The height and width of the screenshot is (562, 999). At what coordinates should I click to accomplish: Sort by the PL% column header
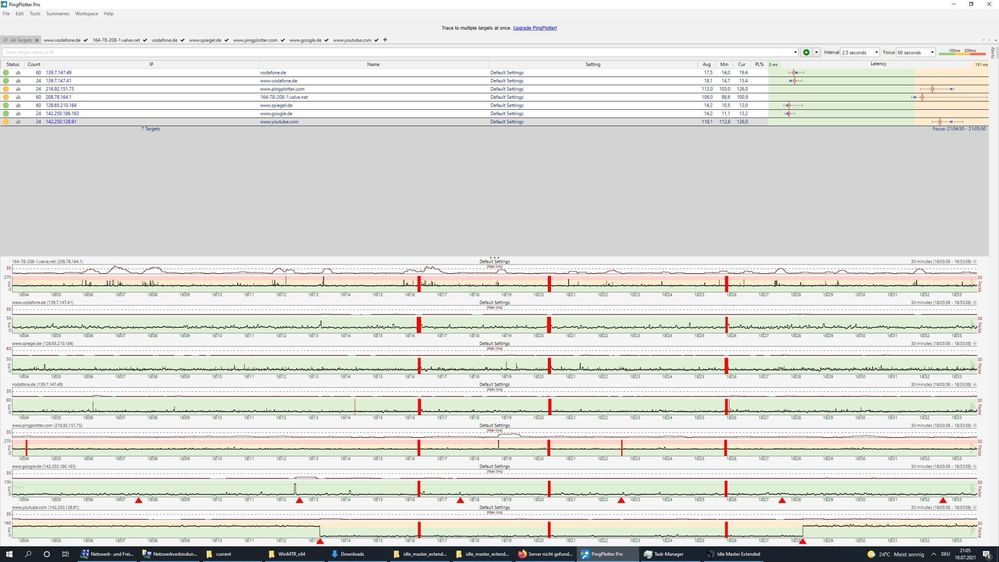(x=759, y=64)
